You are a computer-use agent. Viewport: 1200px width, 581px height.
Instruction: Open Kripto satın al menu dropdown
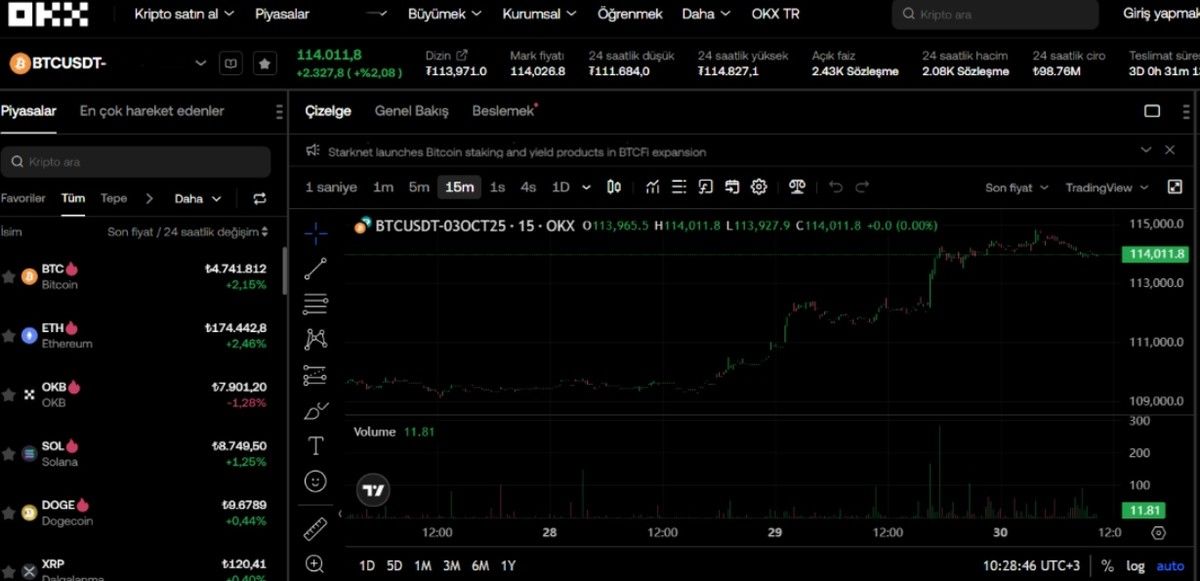point(184,14)
